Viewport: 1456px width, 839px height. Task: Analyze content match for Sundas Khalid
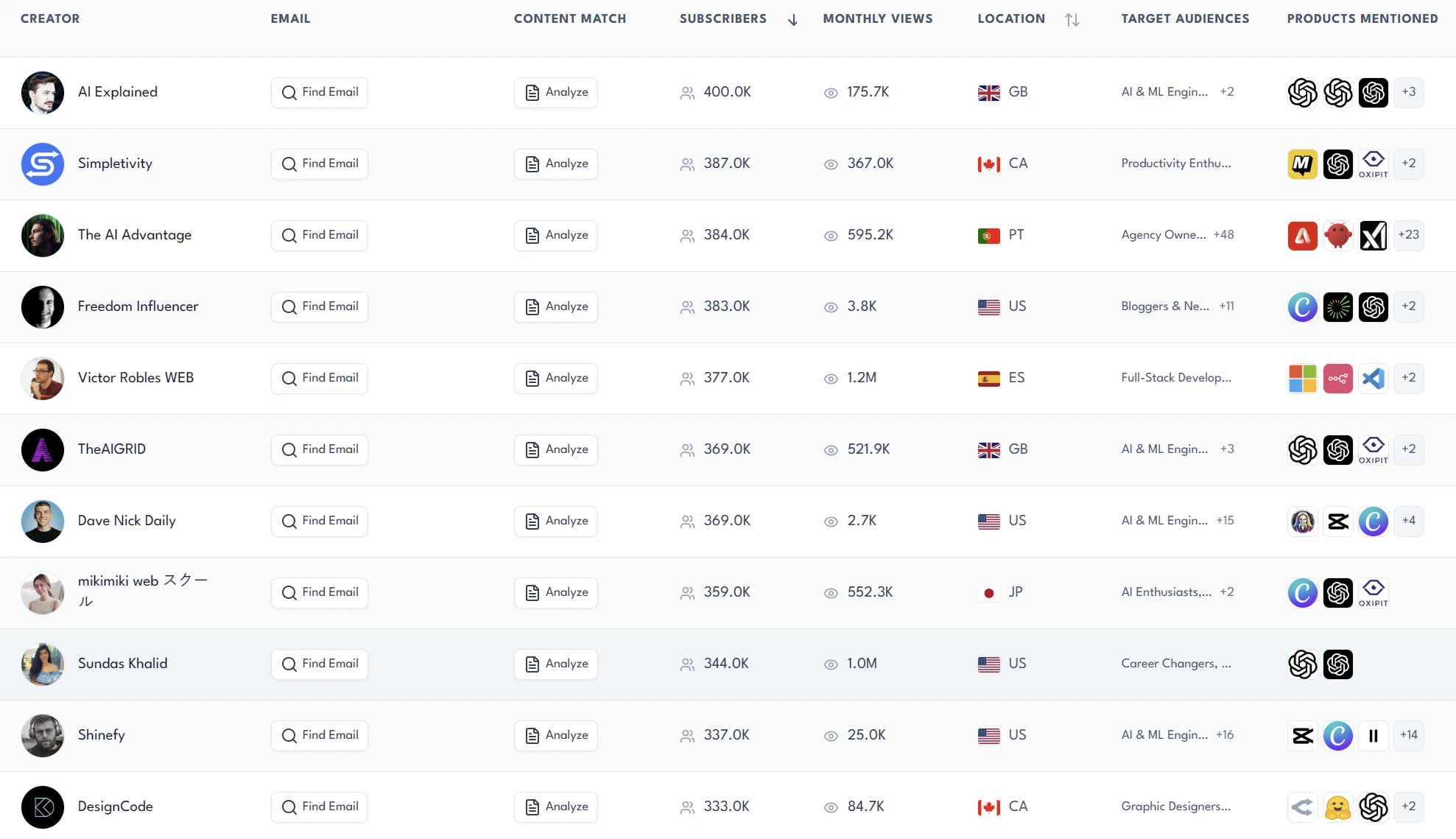point(556,664)
